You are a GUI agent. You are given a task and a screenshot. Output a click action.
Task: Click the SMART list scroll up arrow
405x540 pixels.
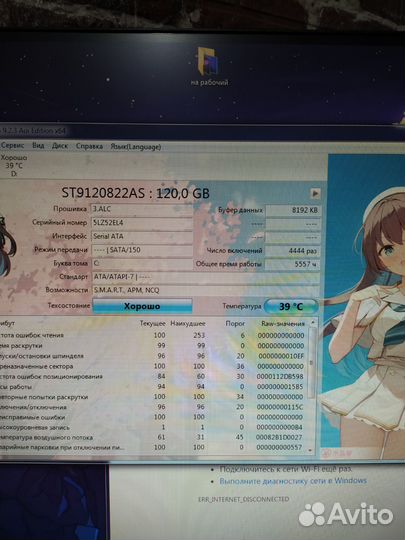pyautogui.click(x=313, y=323)
